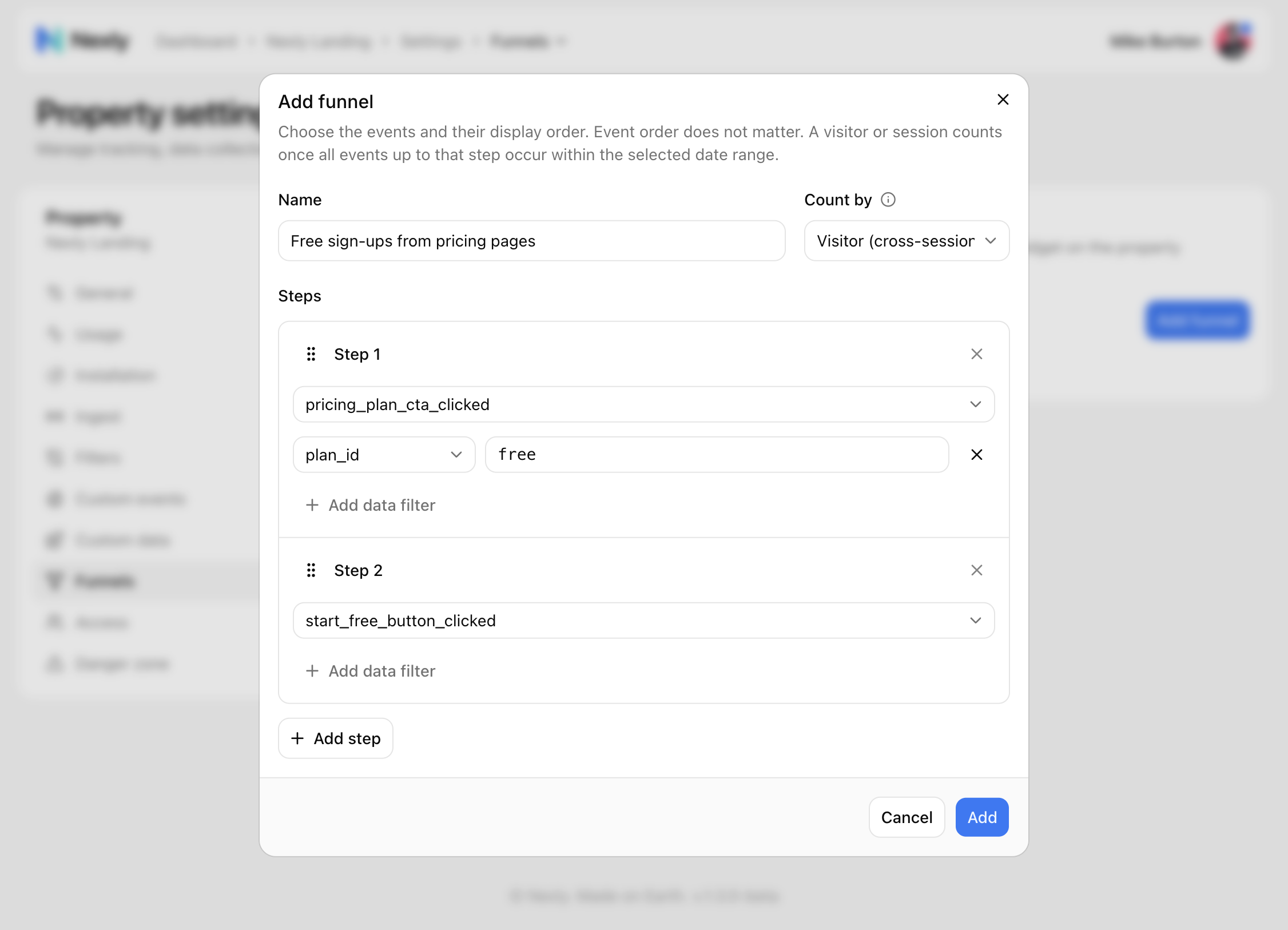Remove Step 1 with its X
The image size is (1288, 930).
click(x=976, y=354)
